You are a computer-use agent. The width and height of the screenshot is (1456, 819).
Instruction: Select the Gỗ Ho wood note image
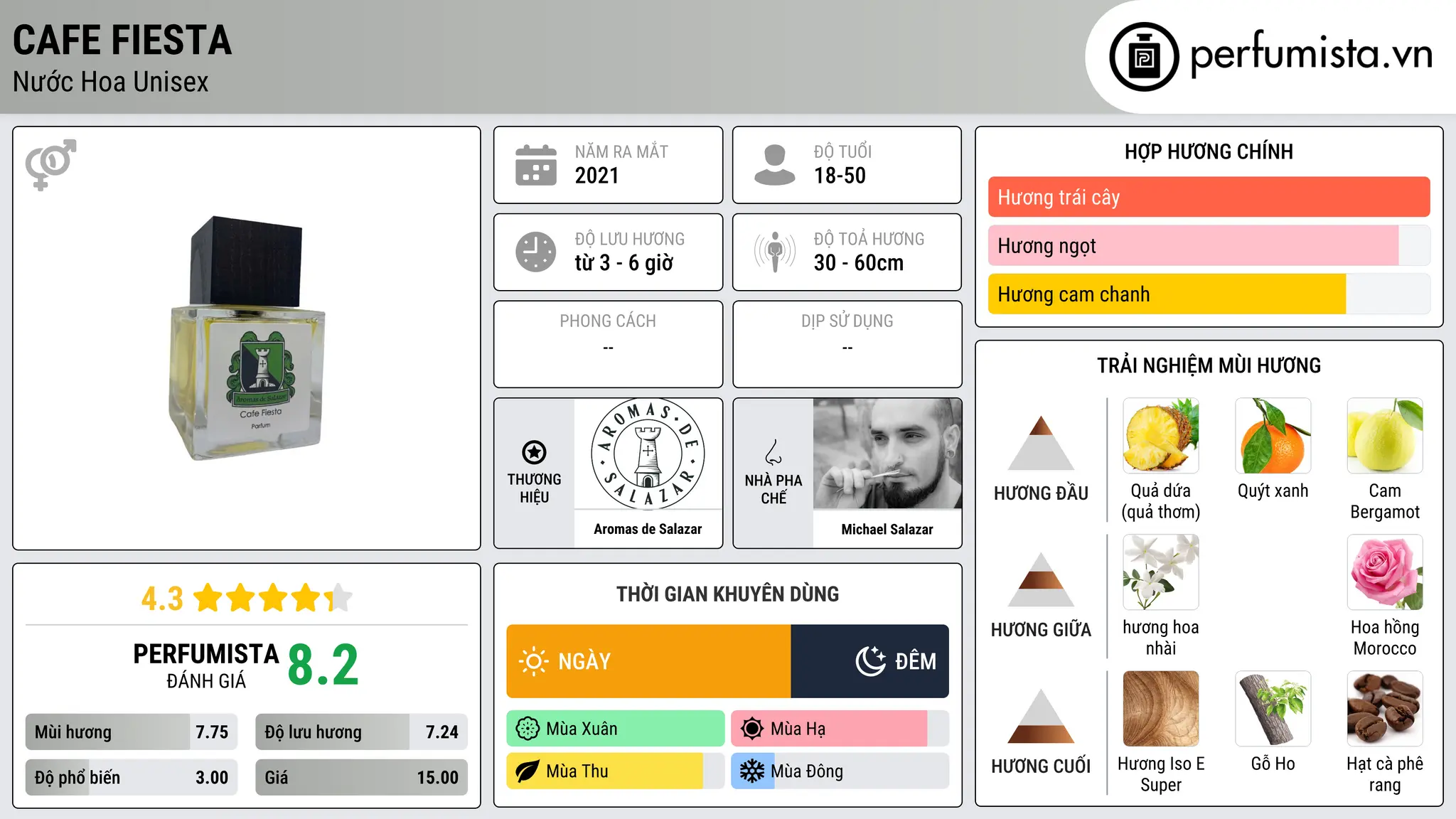click(1273, 709)
